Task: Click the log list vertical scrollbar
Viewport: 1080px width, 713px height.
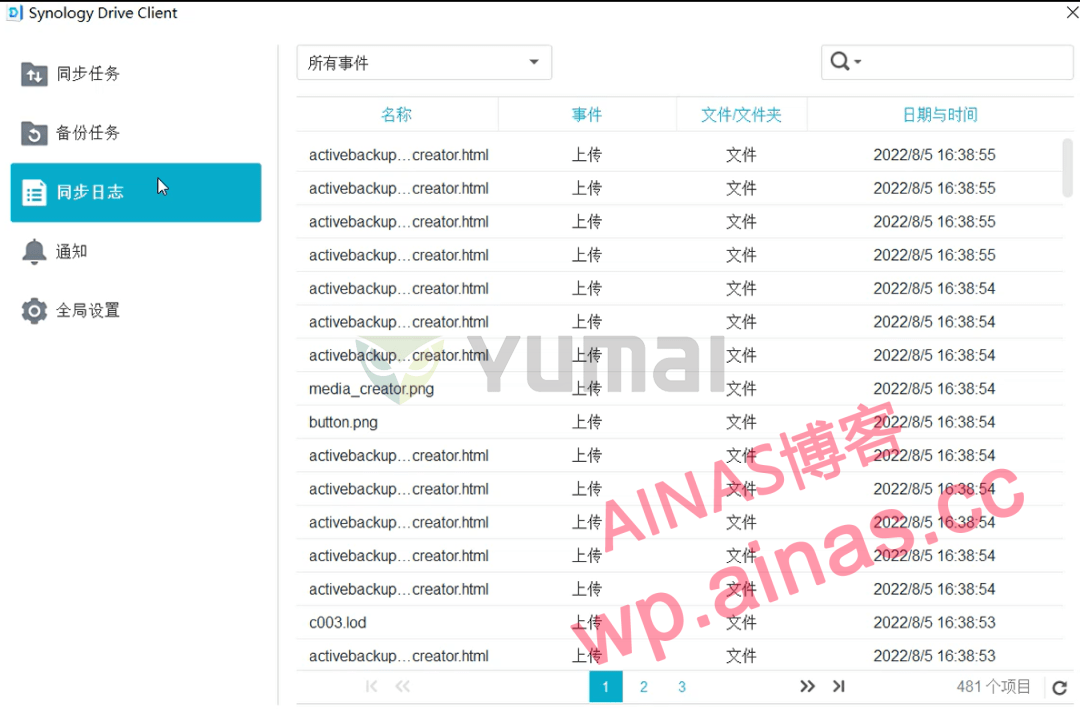Action: (x=1068, y=167)
